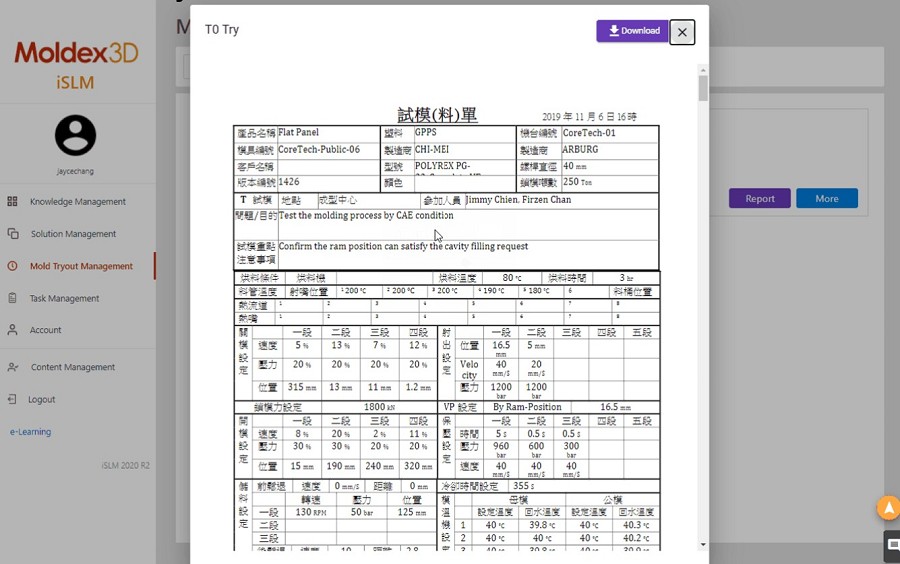Log out via Logout item
Screen dimensions: 900x564
pyautogui.click(x=42, y=399)
